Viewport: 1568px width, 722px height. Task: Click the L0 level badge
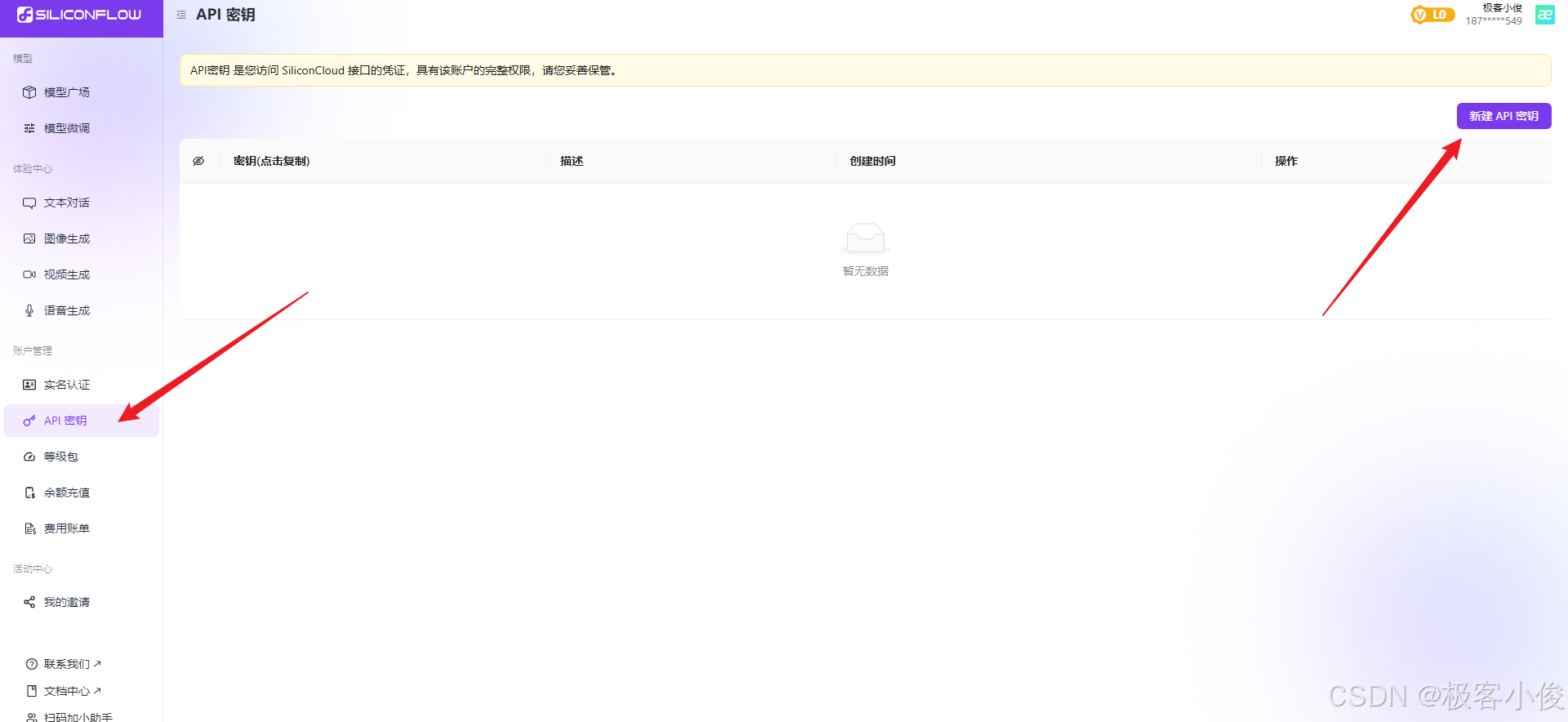pos(1432,15)
